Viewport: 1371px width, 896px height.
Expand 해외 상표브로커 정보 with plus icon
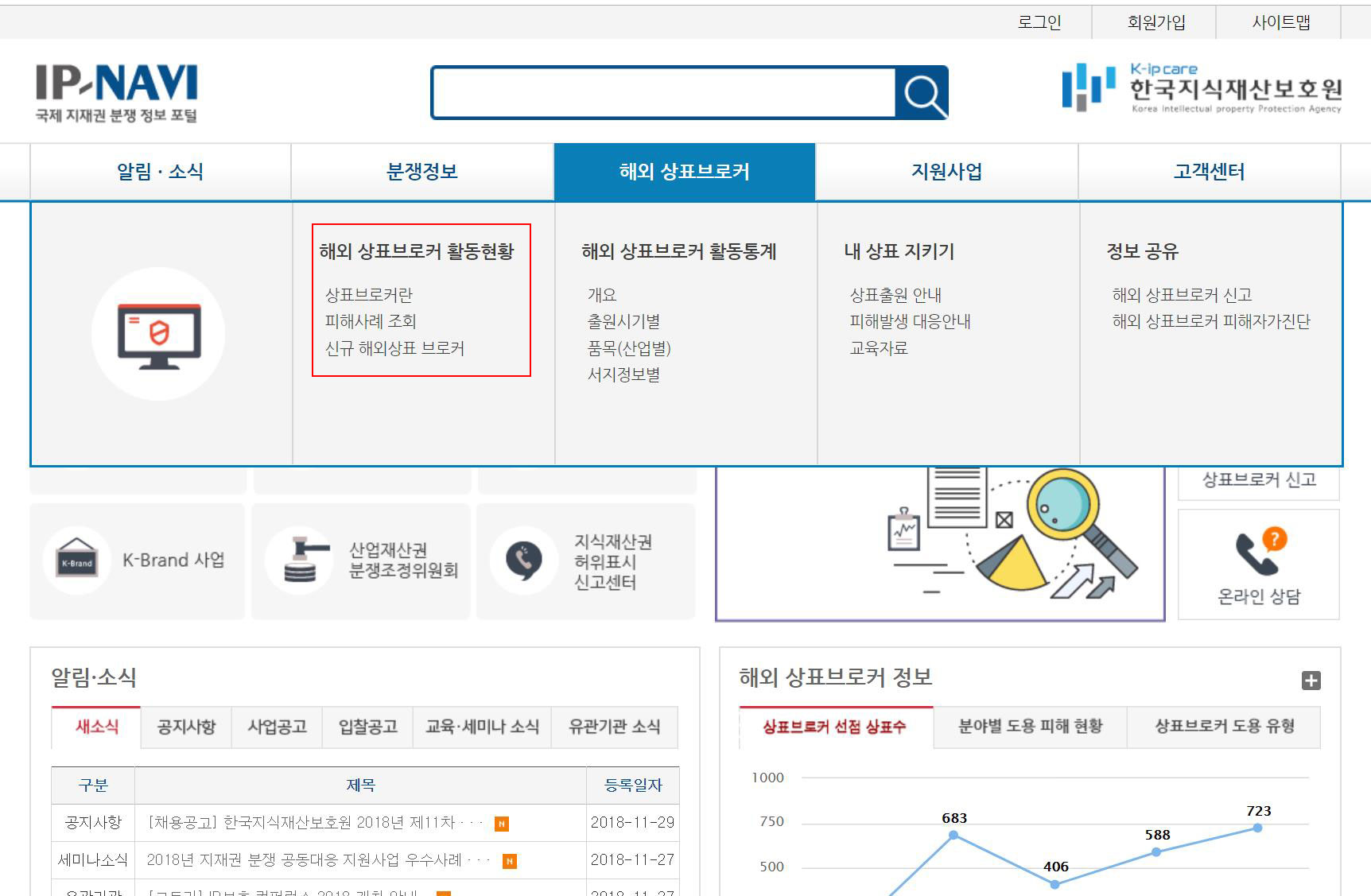tap(1311, 681)
